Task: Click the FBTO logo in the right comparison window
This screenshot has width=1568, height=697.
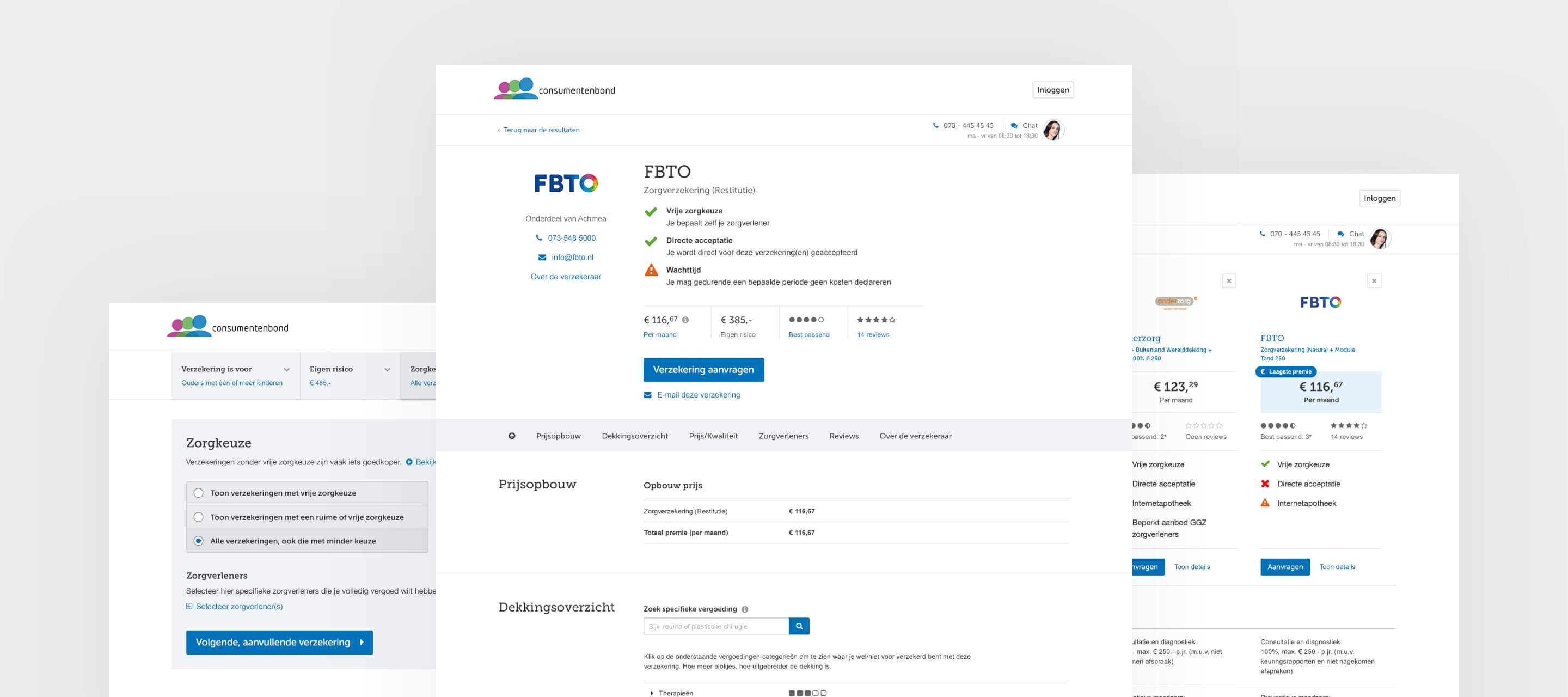Action: point(1320,302)
